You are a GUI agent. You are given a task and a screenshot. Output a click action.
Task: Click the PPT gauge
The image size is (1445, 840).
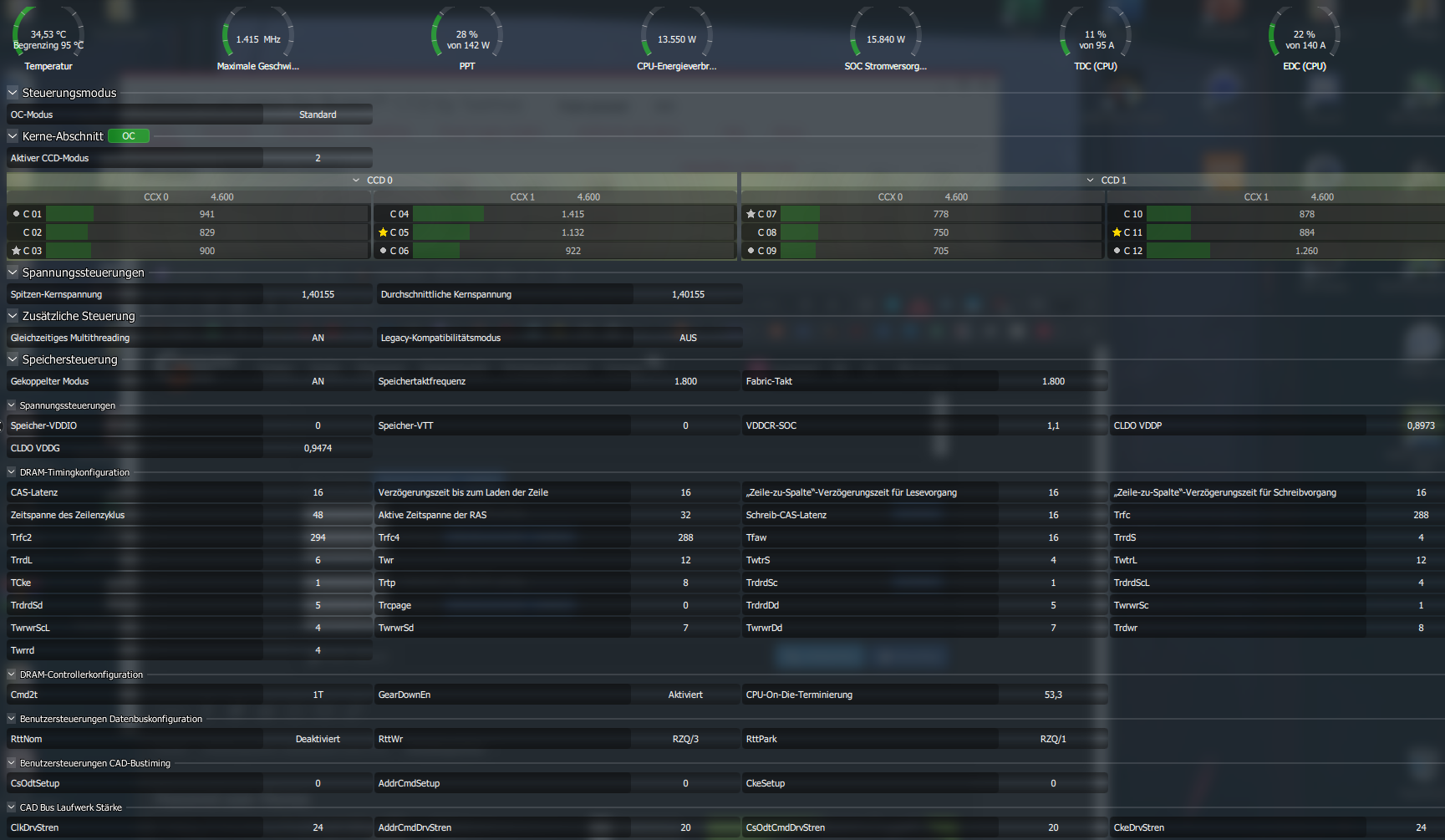[x=467, y=38]
